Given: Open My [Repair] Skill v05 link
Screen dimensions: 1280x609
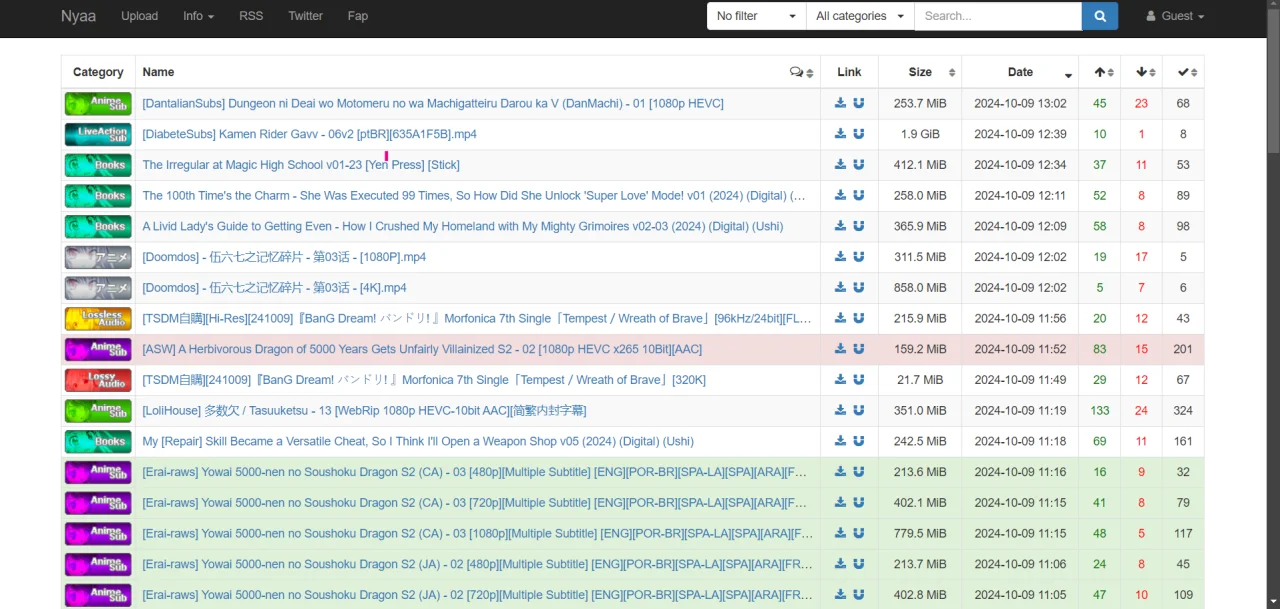Looking at the screenshot, I should pos(418,441).
